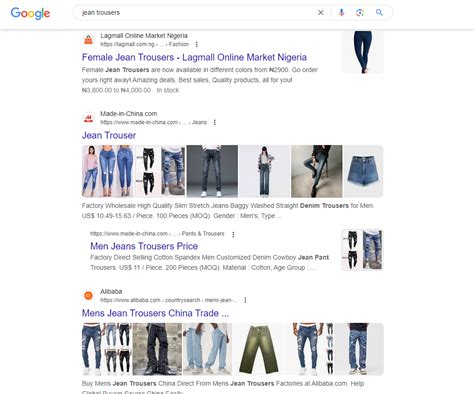Click last Alibaba image of patterned blue jeans
The width and height of the screenshot is (474, 394).
click(359, 349)
